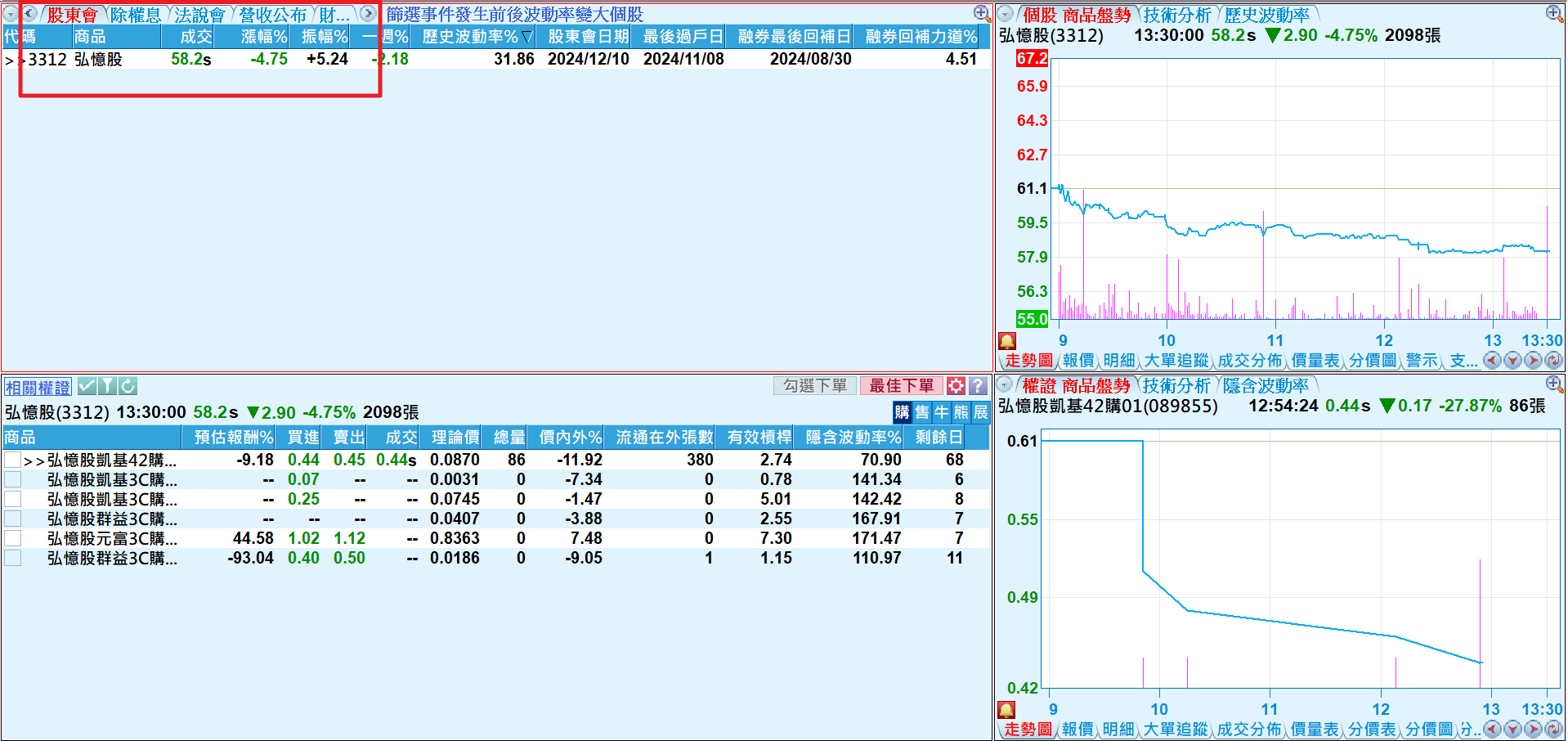This screenshot has height=741, width=1568.
Task: Check the box for 弘憶股凱基42購 warrant
Action: (12, 460)
